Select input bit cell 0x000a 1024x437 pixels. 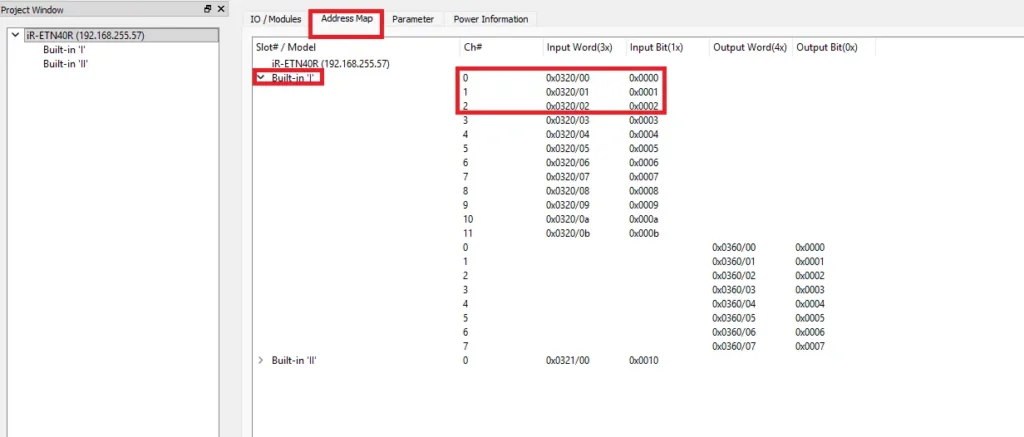click(643, 219)
